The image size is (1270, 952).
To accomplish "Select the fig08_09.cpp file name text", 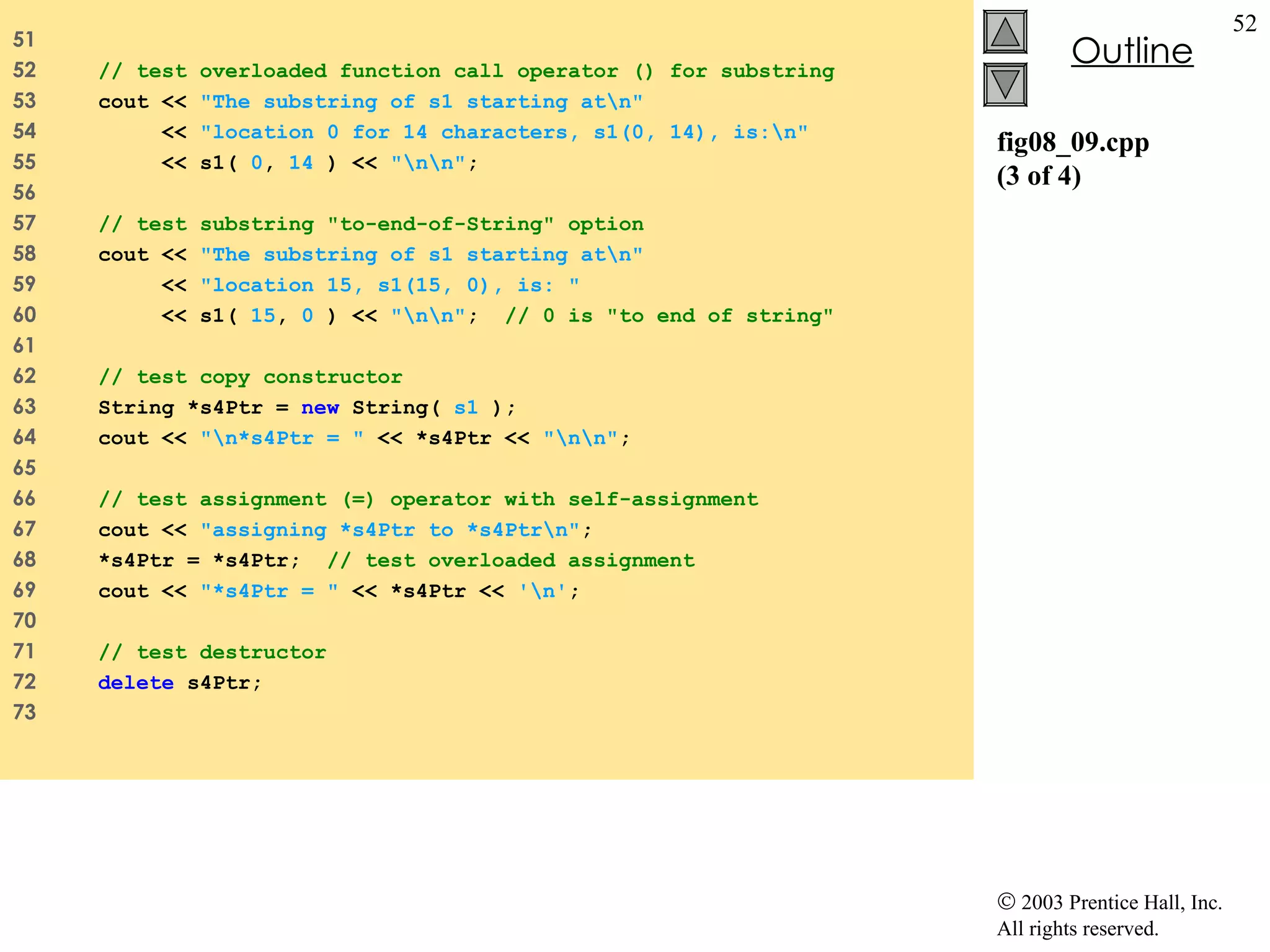I will tap(1073, 143).
